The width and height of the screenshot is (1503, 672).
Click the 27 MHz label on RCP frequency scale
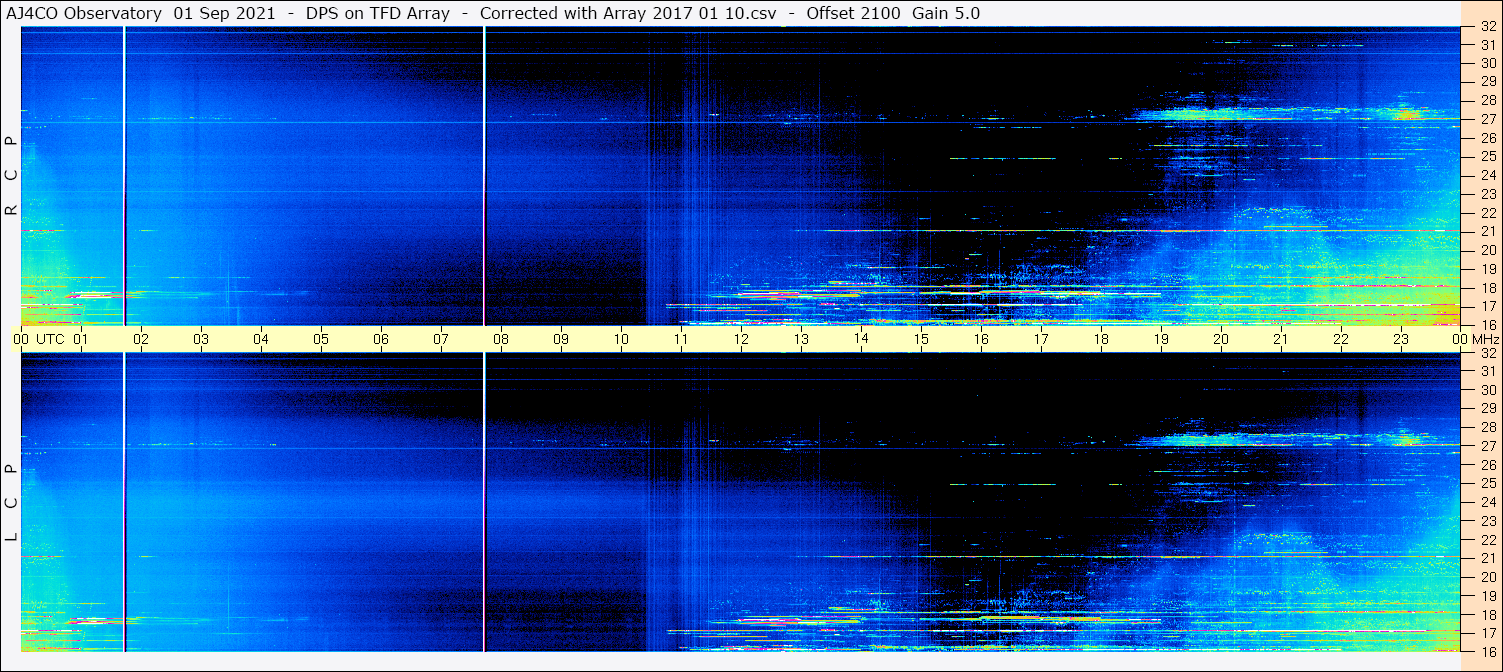click(1487, 119)
